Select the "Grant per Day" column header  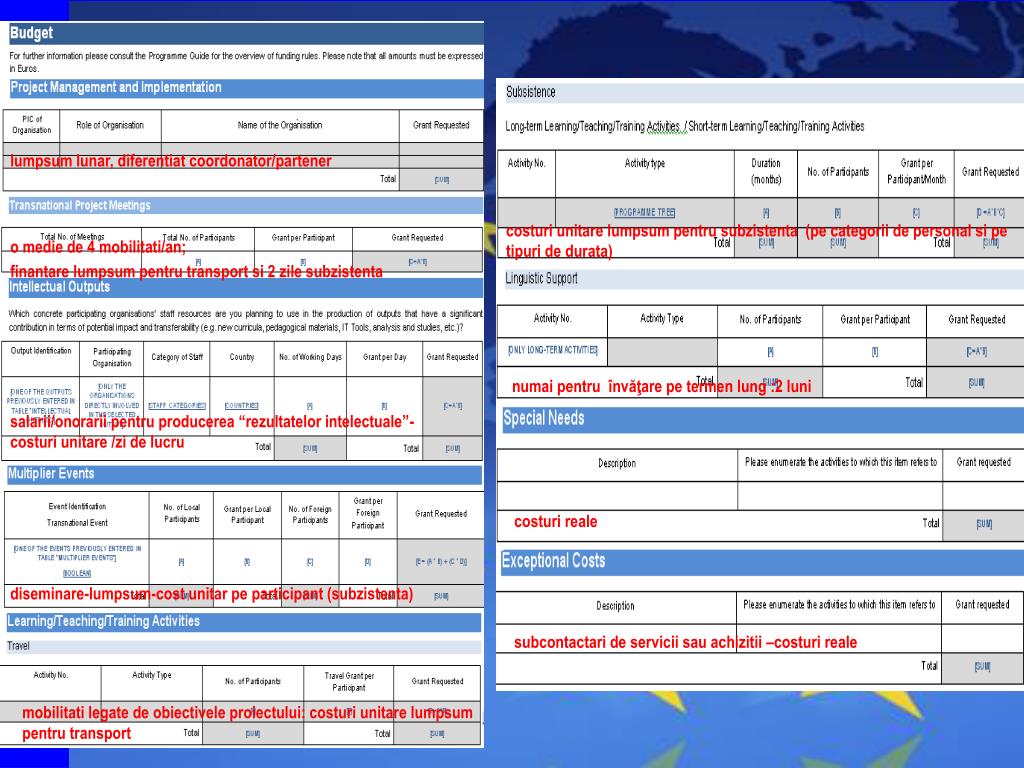pos(385,357)
